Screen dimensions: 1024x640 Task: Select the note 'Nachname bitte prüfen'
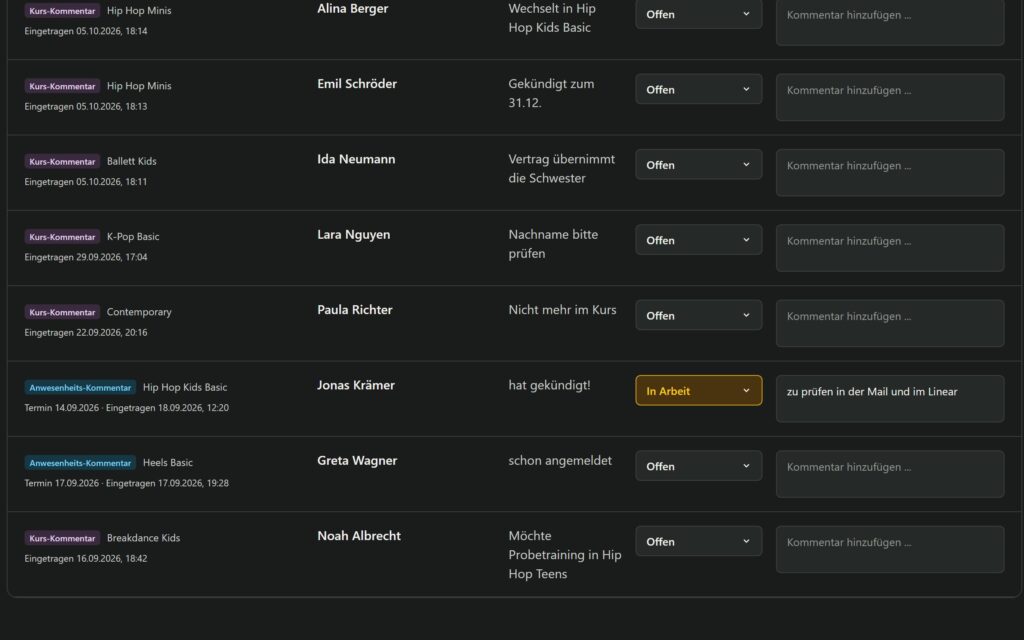[x=553, y=244]
